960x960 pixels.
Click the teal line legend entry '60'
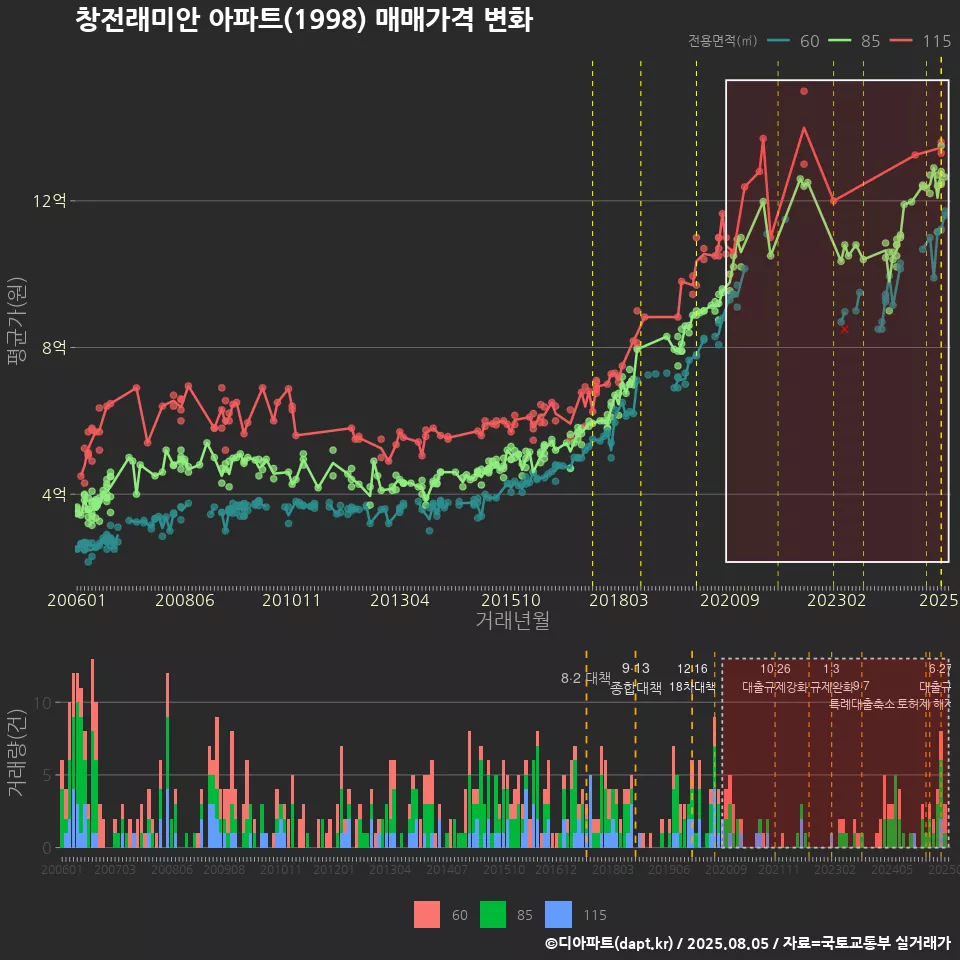point(793,41)
